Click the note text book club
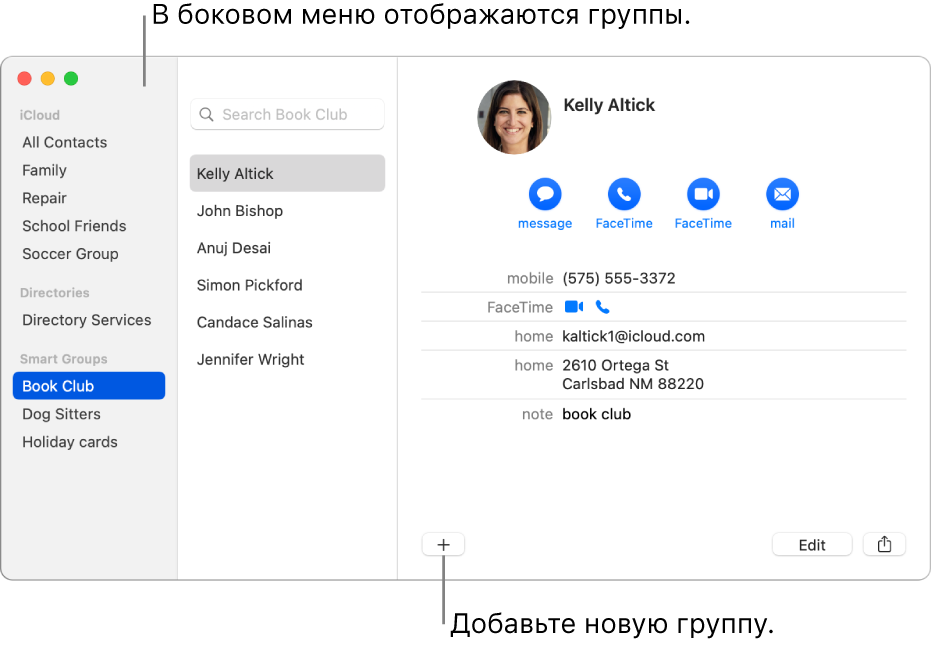Viewport: 931px width, 646px height. pos(597,414)
